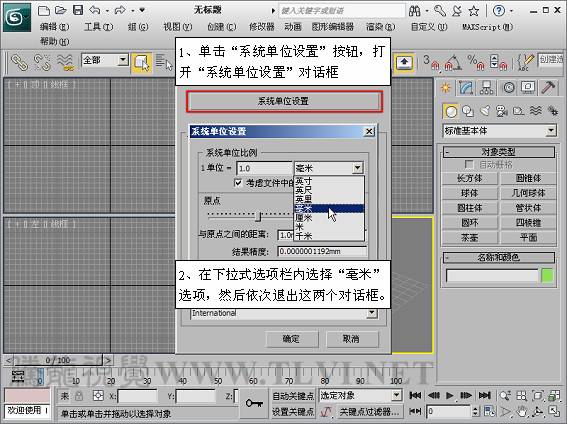This screenshot has width=567, height=424.
Task: Toggle 考虑文件中的 checkbox in dialog
Action: tap(238, 183)
